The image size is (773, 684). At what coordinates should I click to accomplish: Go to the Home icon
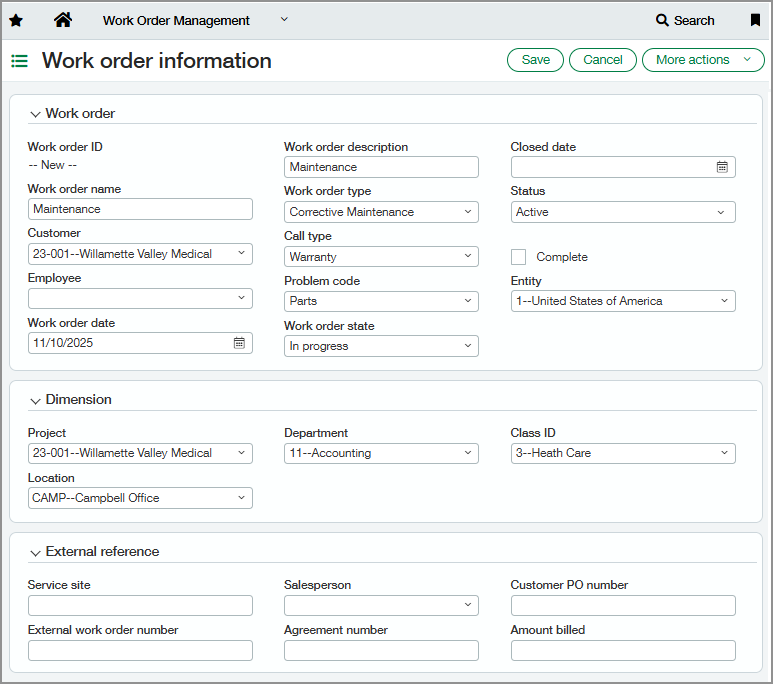pyautogui.click(x=63, y=20)
